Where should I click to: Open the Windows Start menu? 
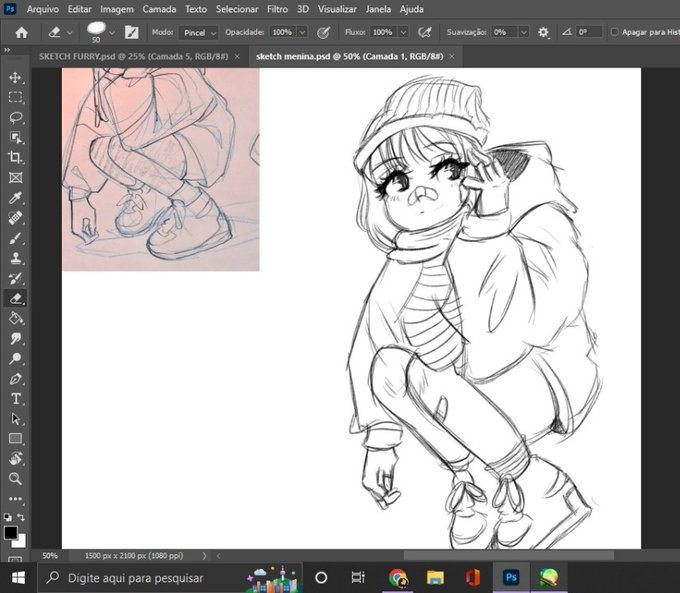pos(18,578)
